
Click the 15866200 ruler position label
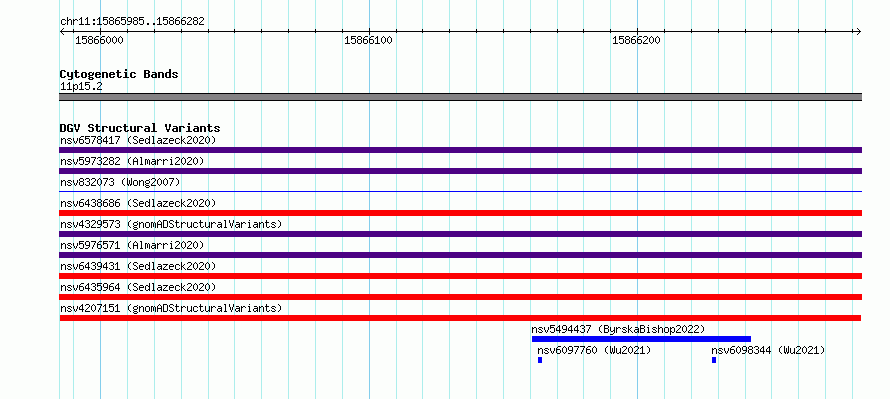coord(636,40)
